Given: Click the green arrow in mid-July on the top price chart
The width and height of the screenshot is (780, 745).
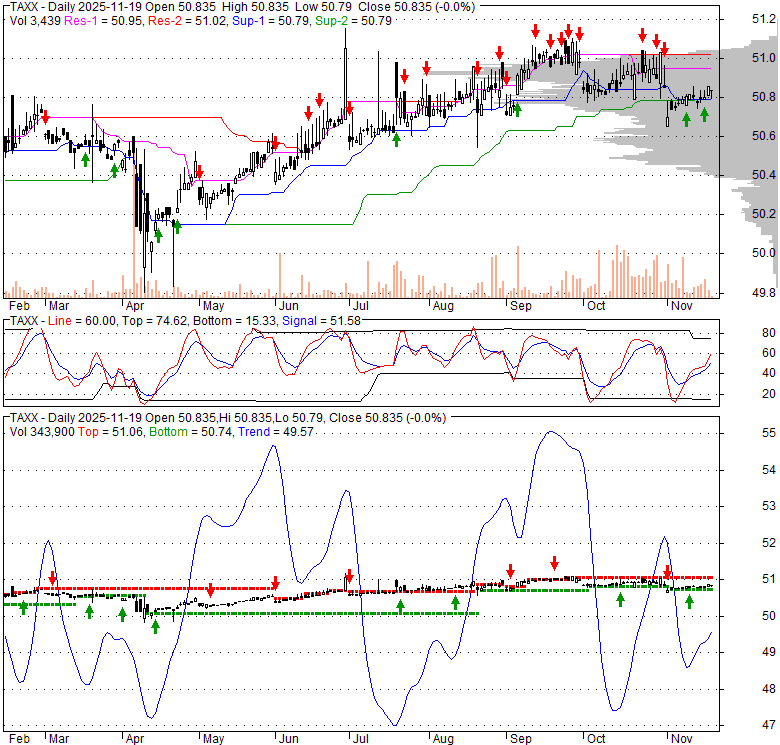Looking at the screenshot, I should coord(397,139).
